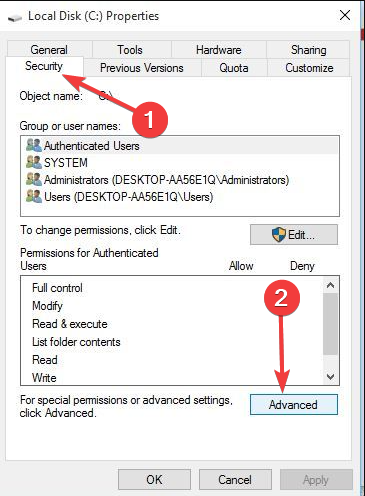Click the OK button
365x496 pixels.
[x=154, y=480]
